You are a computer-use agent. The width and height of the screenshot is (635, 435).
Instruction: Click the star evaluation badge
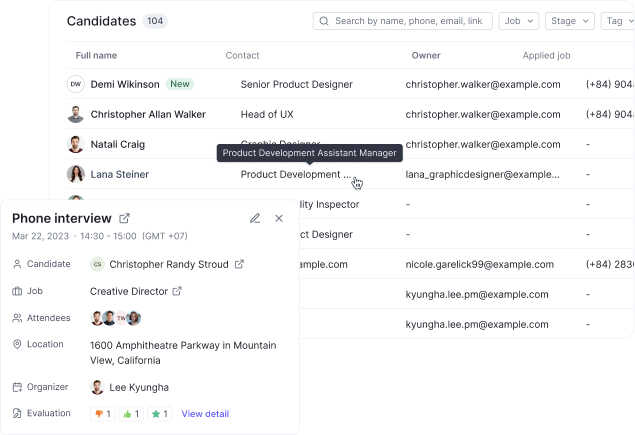(159, 413)
